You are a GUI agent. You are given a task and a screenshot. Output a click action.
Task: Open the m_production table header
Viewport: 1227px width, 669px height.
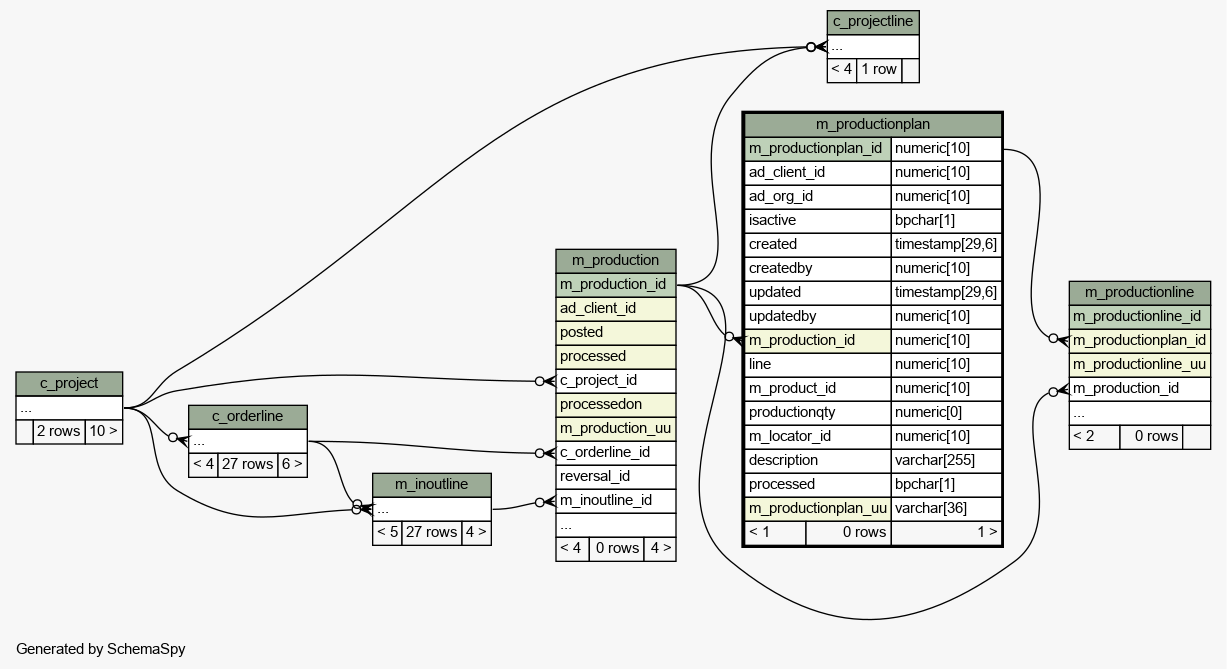pos(615,260)
